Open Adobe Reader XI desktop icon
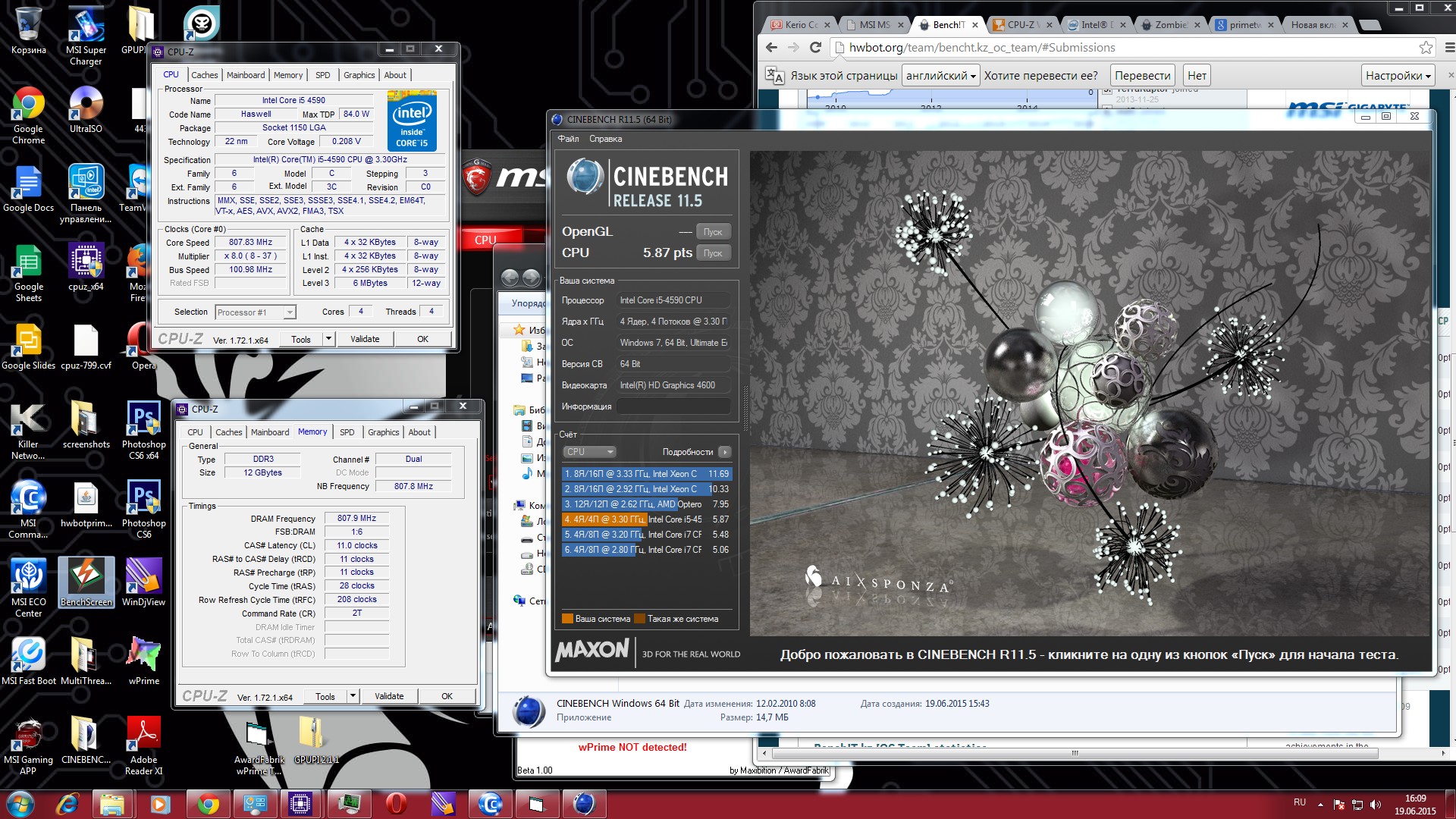 (x=143, y=746)
